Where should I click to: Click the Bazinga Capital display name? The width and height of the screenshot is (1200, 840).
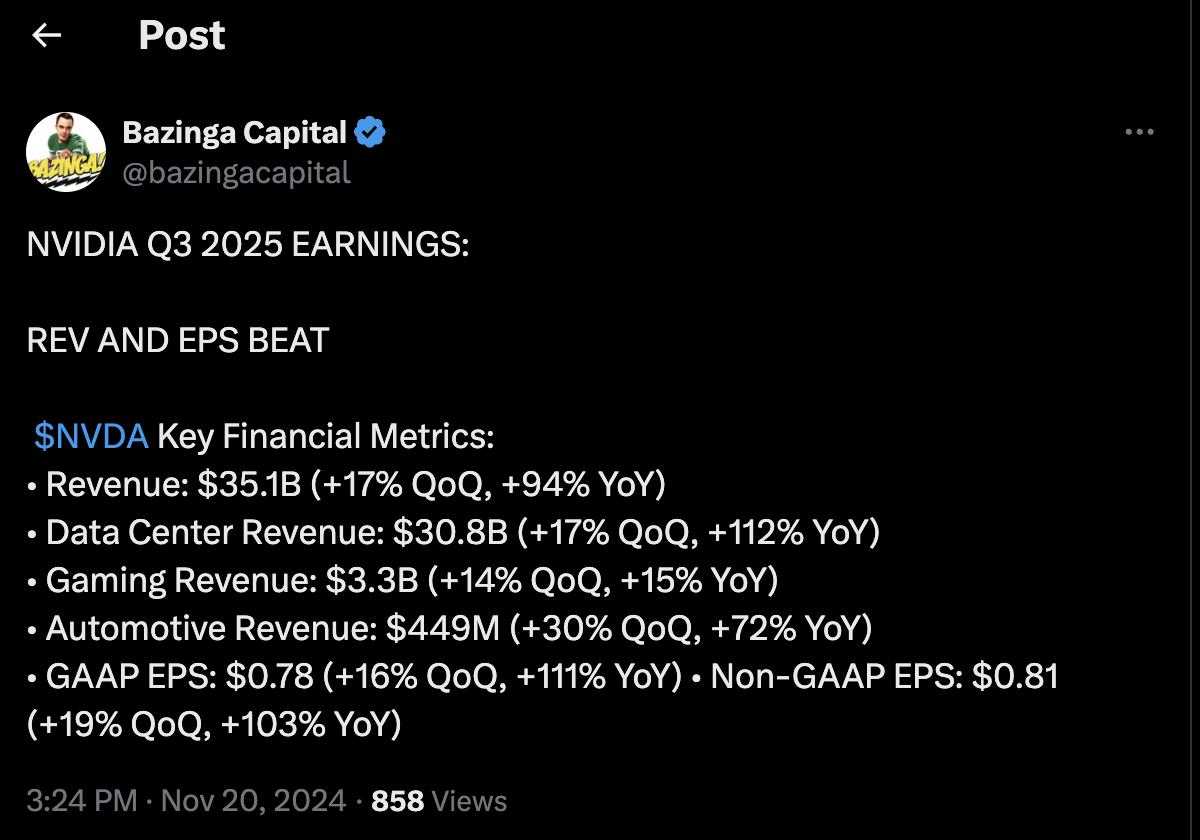[x=234, y=132]
